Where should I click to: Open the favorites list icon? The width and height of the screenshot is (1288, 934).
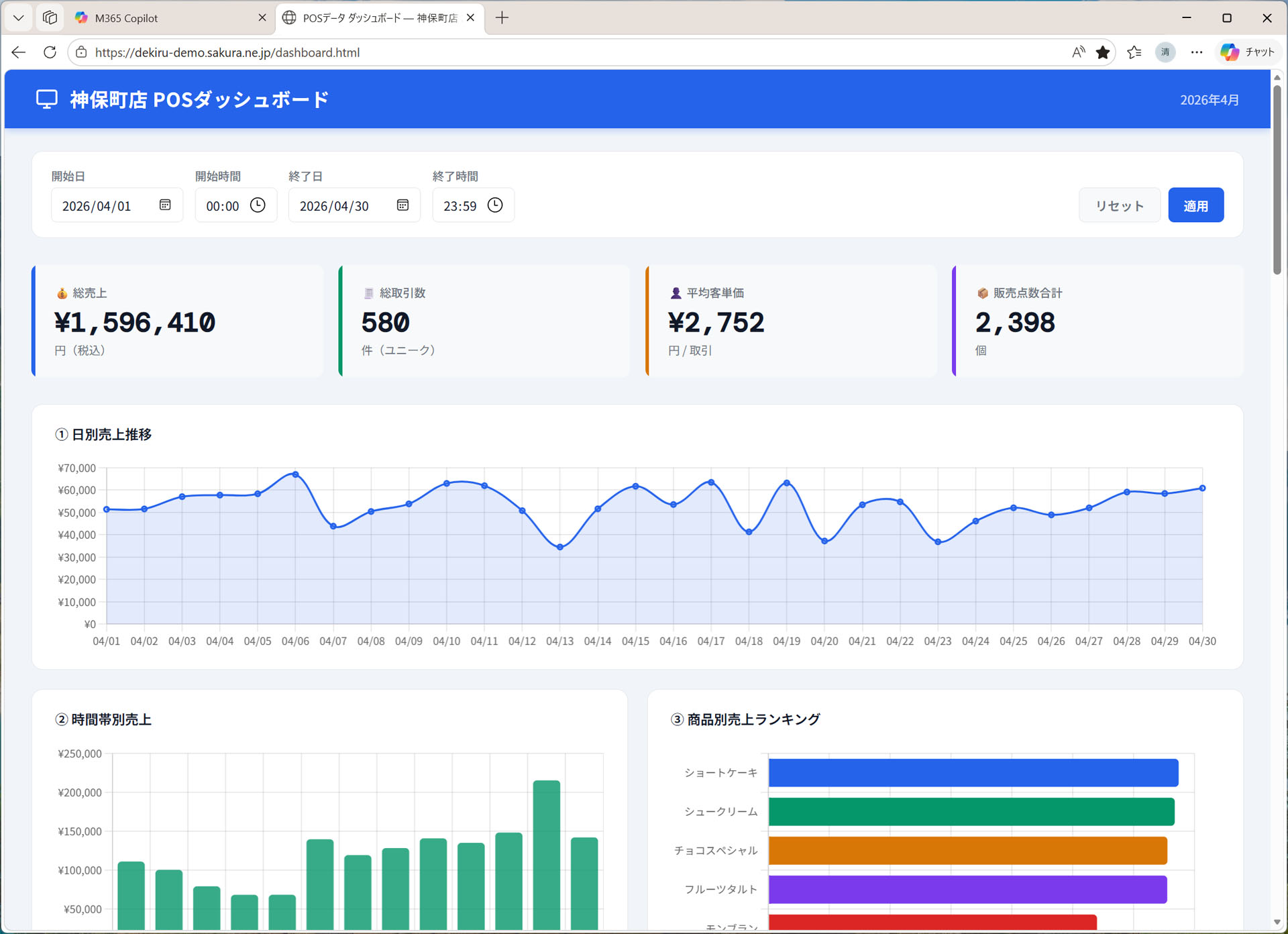coord(1134,52)
